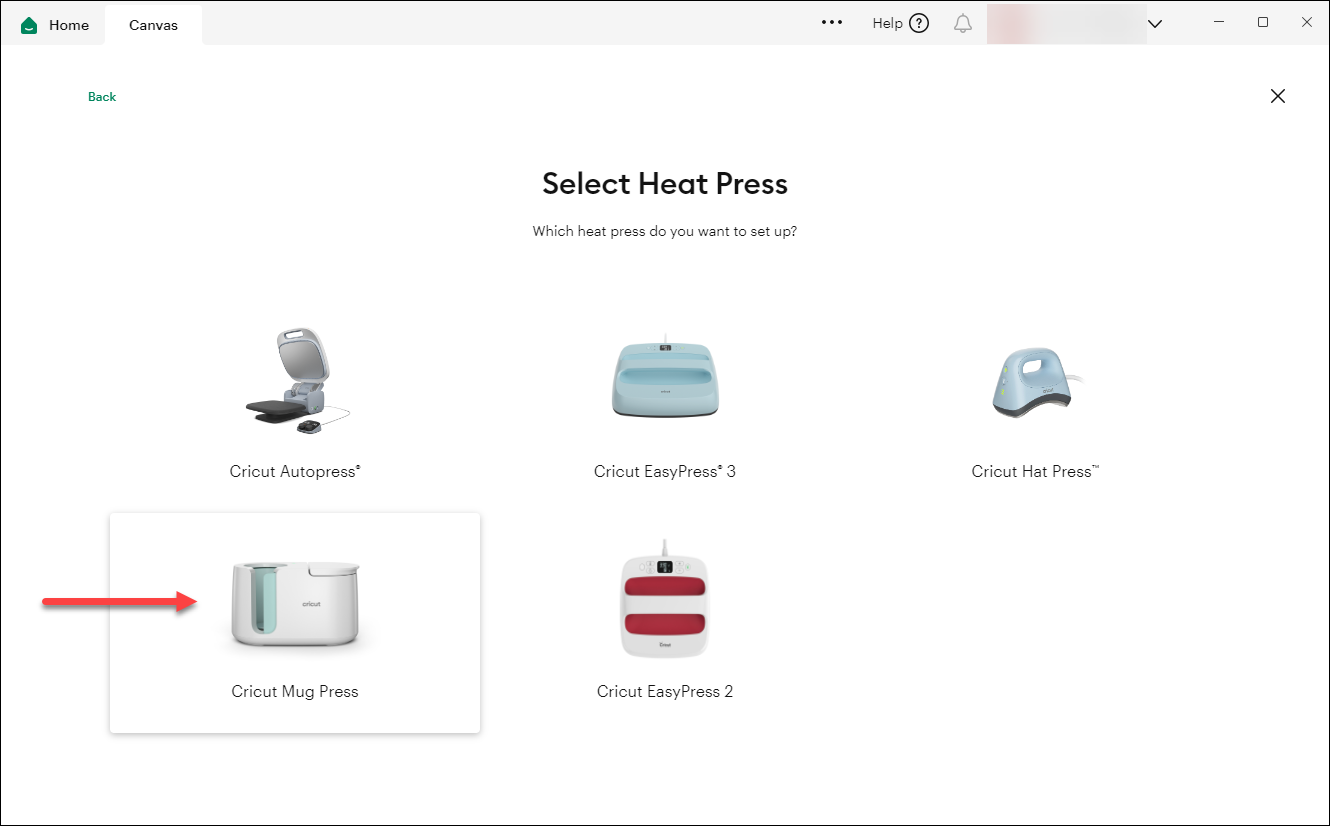The height and width of the screenshot is (826, 1330).
Task: Click the Back link
Action: point(101,96)
